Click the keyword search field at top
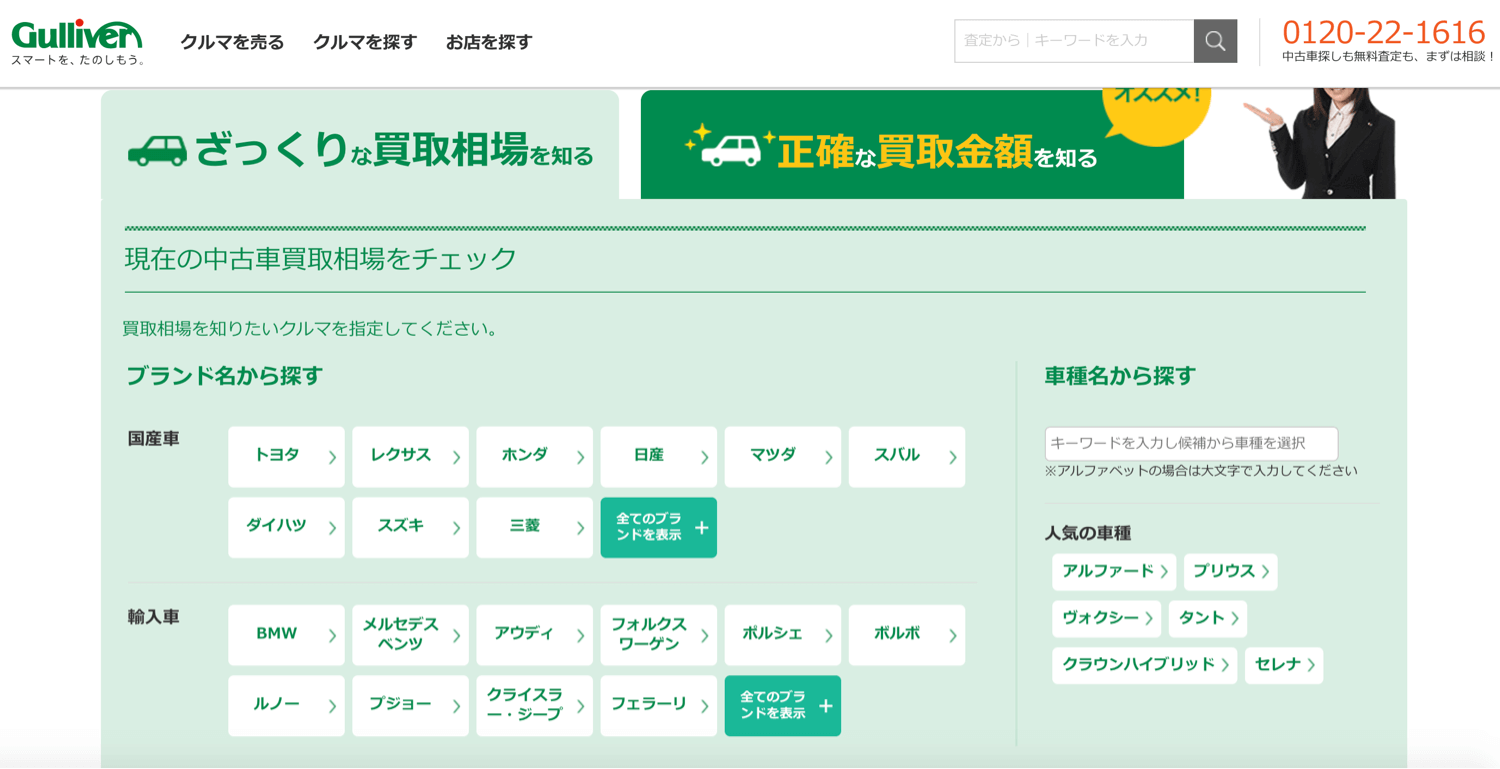Image resolution: width=1500 pixels, height=769 pixels. pyautogui.click(x=1073, y=41)
